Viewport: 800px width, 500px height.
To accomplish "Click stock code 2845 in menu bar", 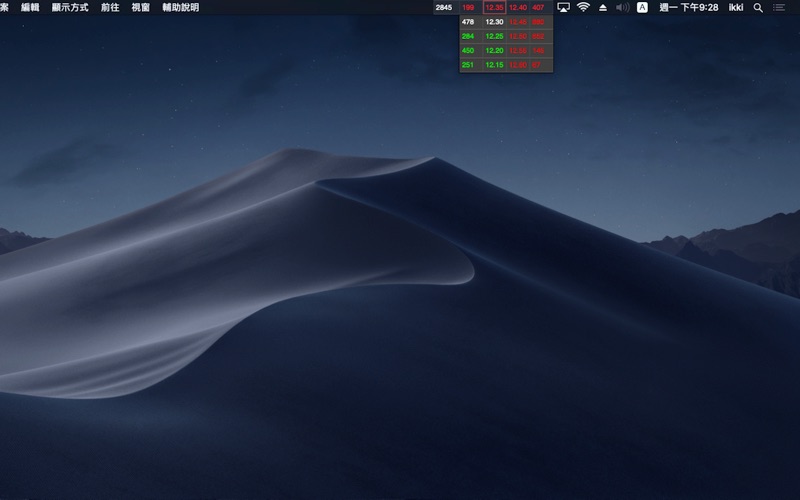I will 444,8.
